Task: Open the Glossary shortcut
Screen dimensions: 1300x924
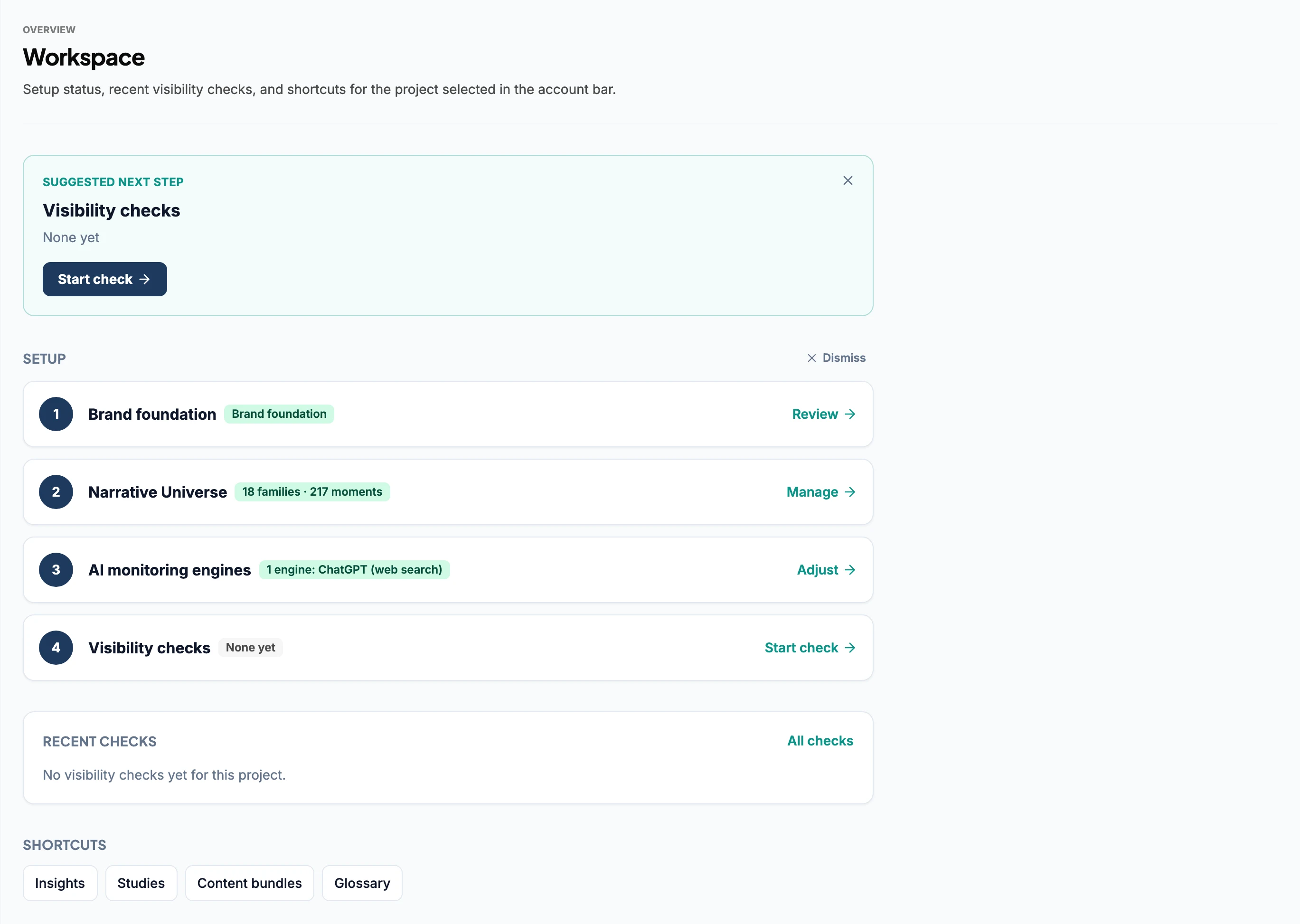Action: tap(362, 883)
